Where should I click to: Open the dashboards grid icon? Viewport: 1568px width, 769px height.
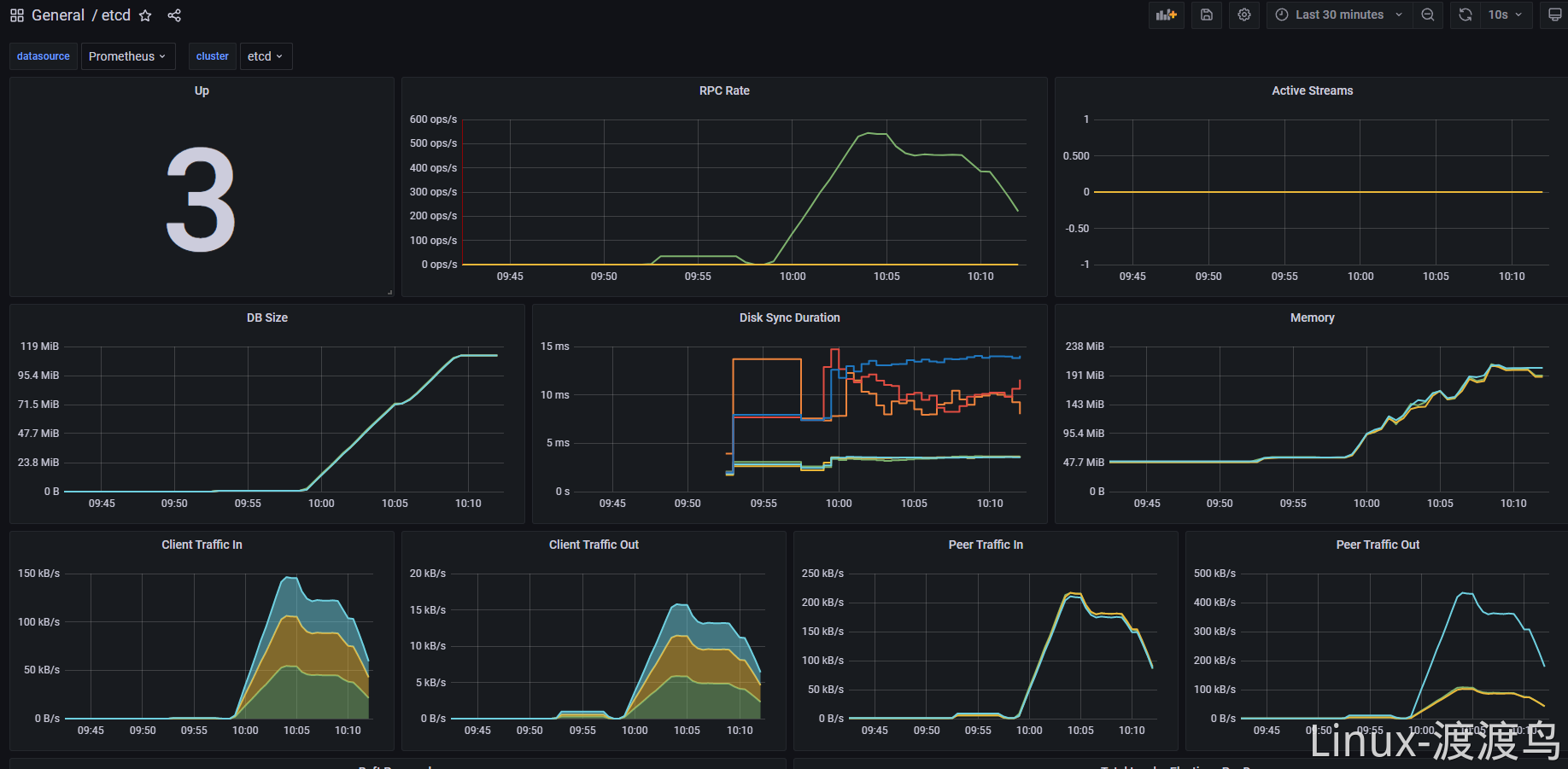click(x=17, y=15)
